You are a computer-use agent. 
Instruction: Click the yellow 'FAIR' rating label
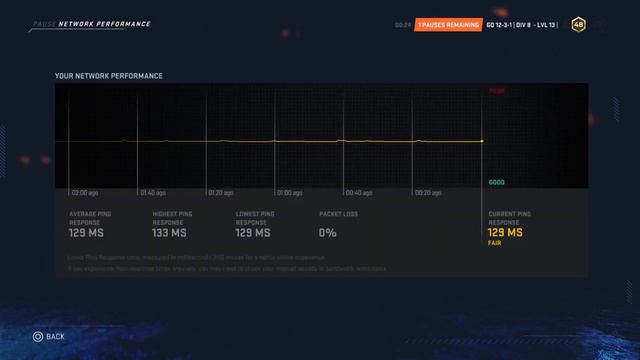tap(494, 243)
